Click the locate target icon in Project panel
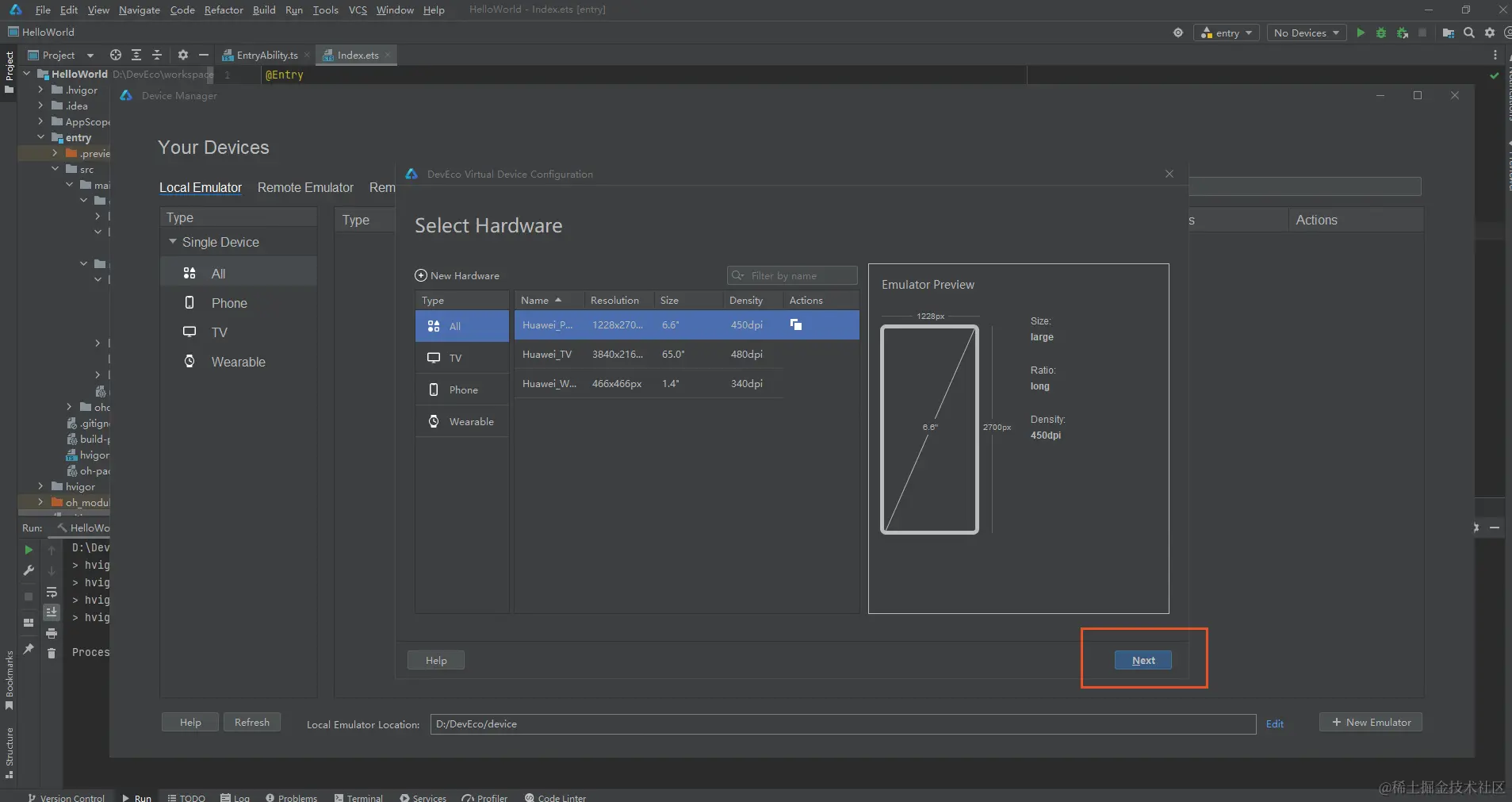 coord(116,55)
